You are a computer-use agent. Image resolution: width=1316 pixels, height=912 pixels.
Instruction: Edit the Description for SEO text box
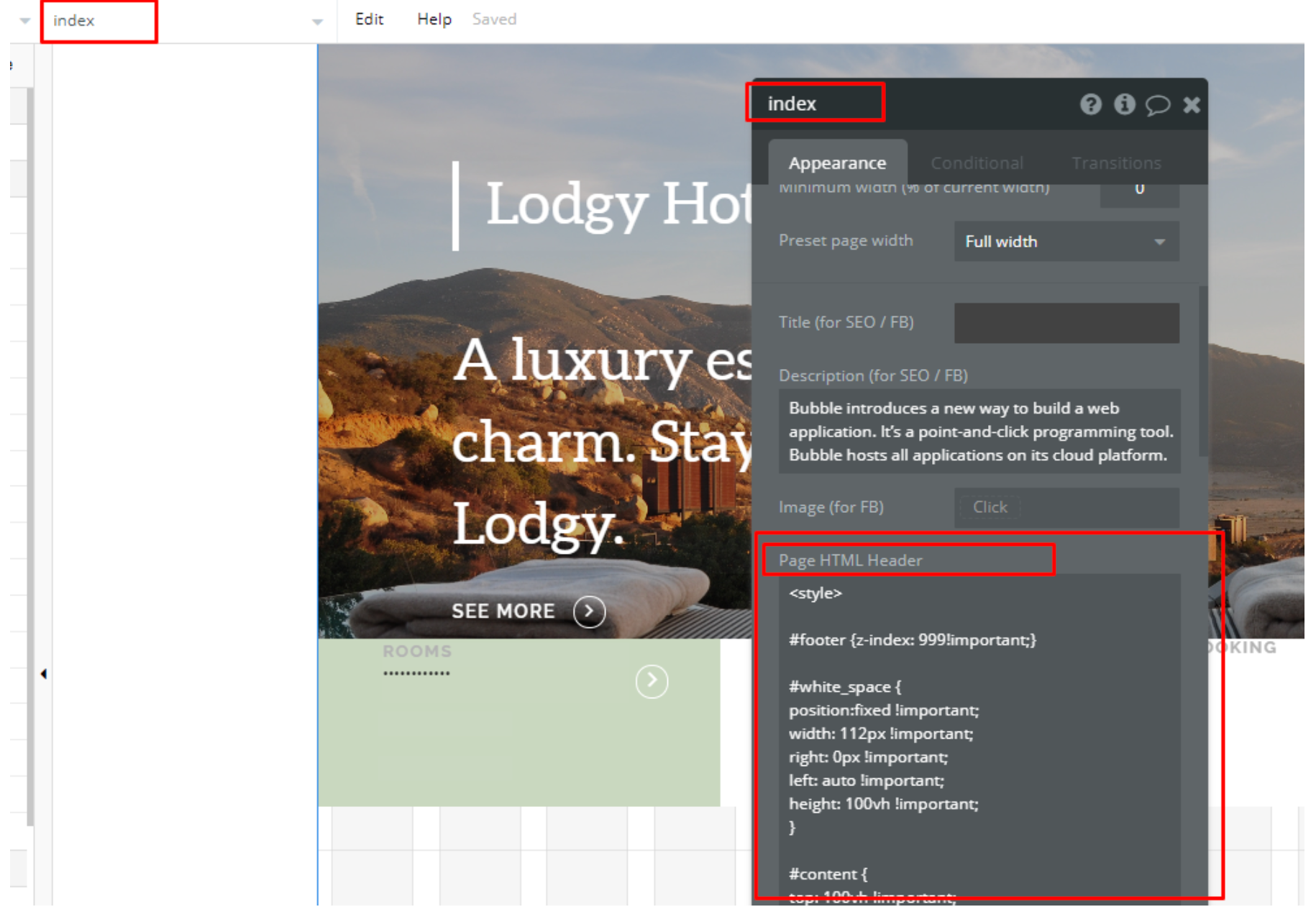pyautogui.click(x=979, y=432)
